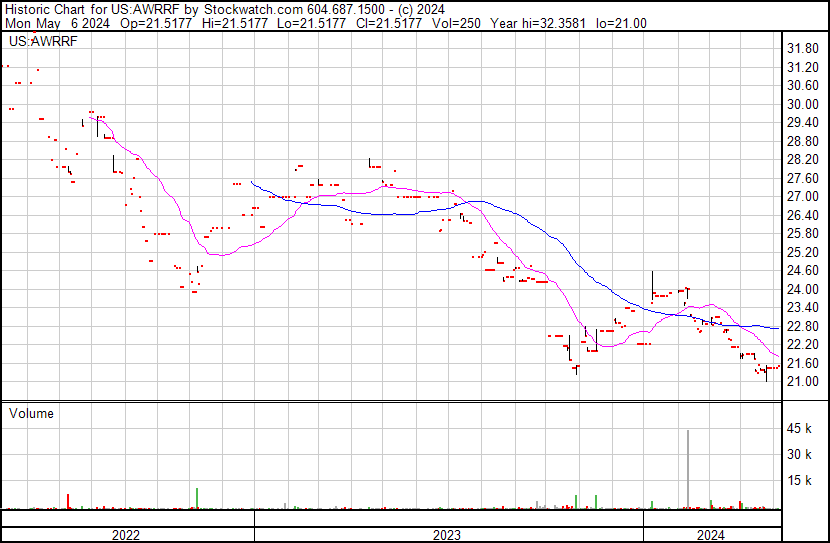Click the 27.00 price axis label
The height and width of the screenshot is (543, 830).
[x=803, y=197]
